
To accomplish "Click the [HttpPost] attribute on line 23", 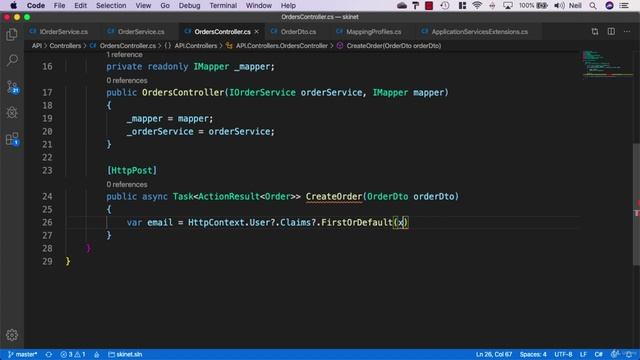I will point(132,170).
